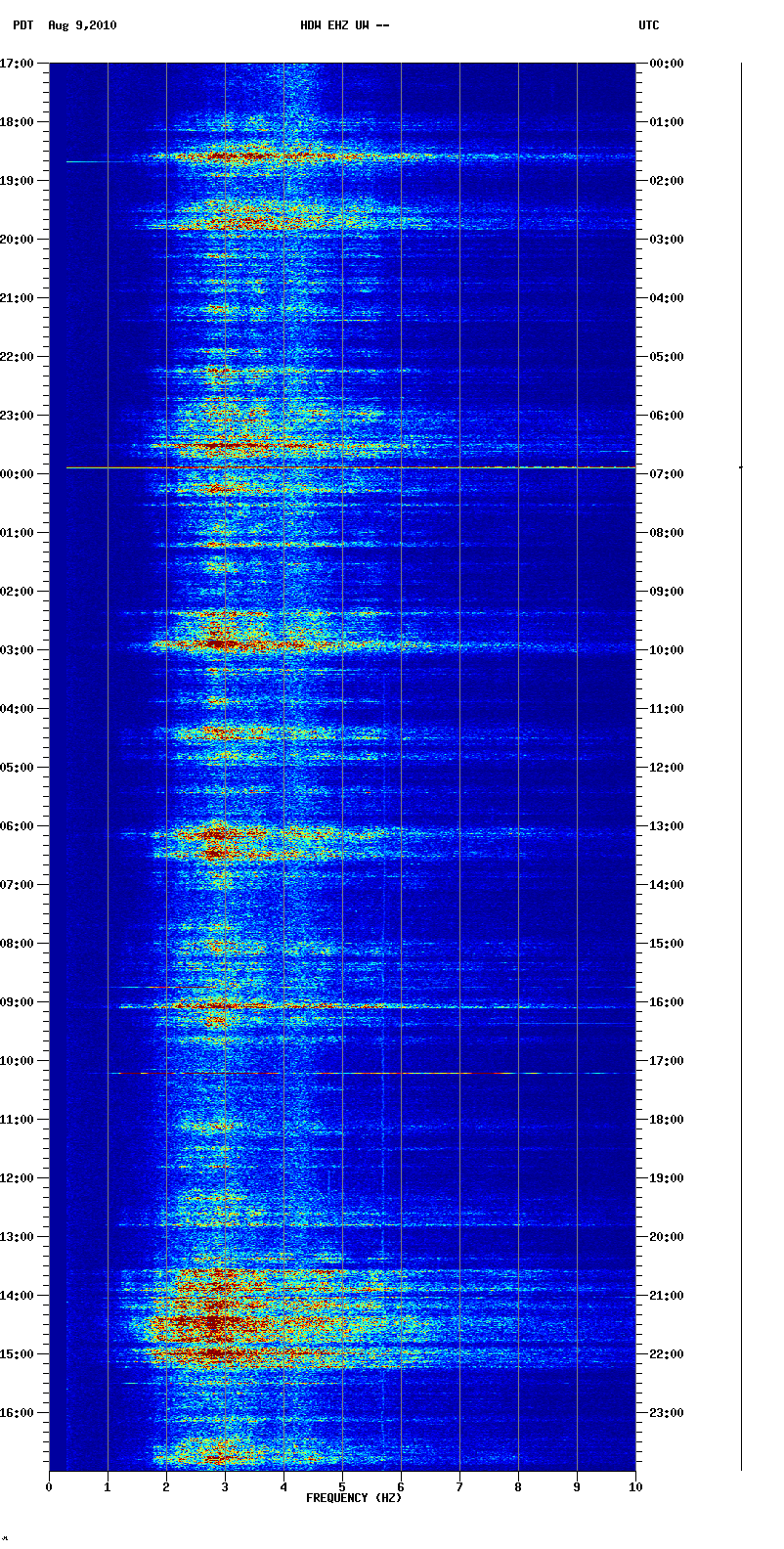This screenshot has height=1549, width=784.
Task: Click the 4 Hz frequency tick label
Action: pyautogui.click(x=283, y=1487)
